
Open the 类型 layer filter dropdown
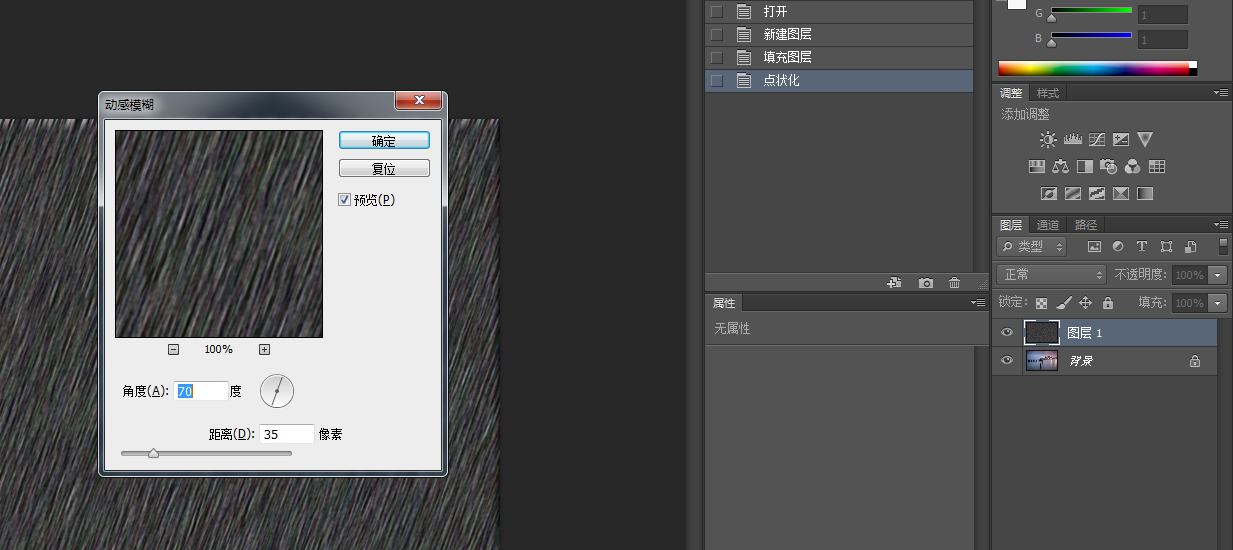[1032, 246]
